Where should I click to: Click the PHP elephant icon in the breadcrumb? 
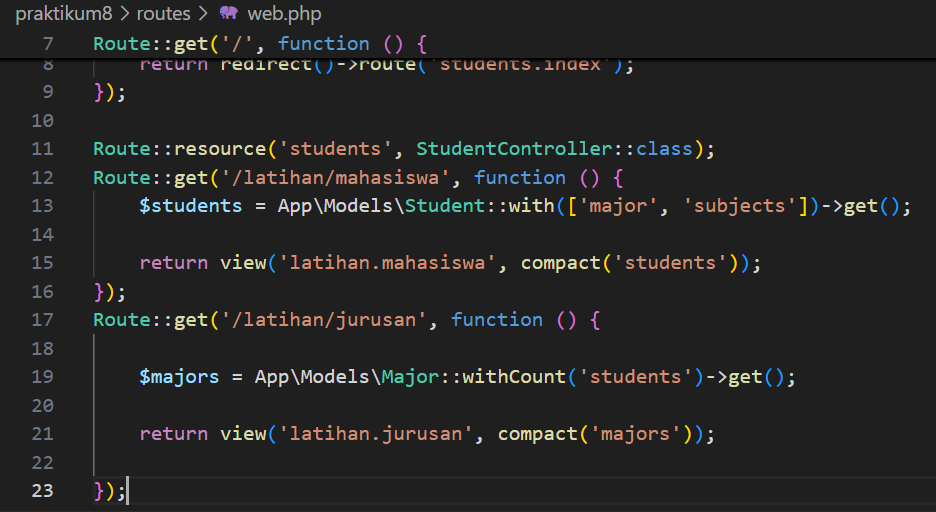[x=229, y=13]
